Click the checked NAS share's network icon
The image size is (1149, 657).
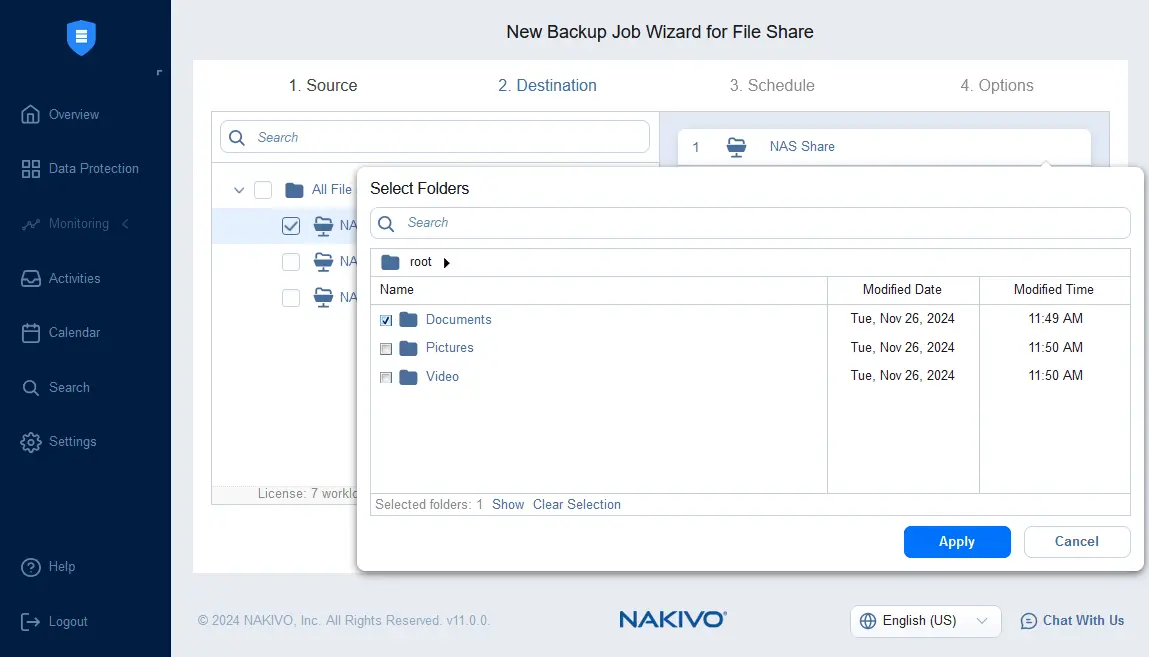point(323,226)
